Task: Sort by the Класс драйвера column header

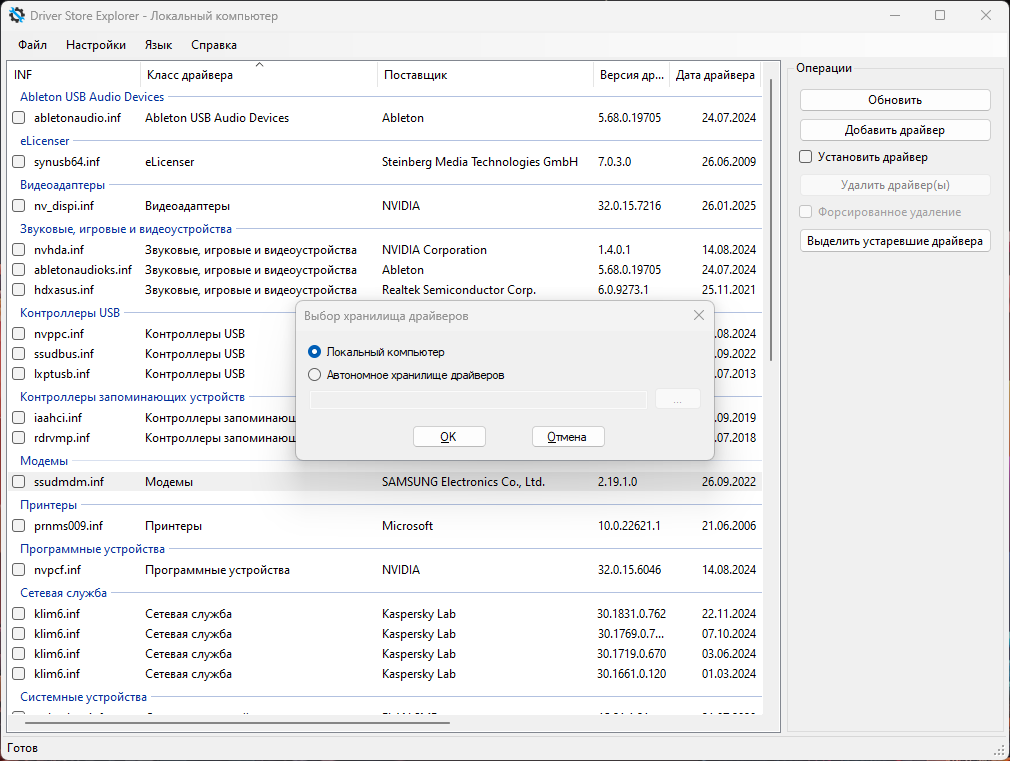Action: [x=258, y=75]
